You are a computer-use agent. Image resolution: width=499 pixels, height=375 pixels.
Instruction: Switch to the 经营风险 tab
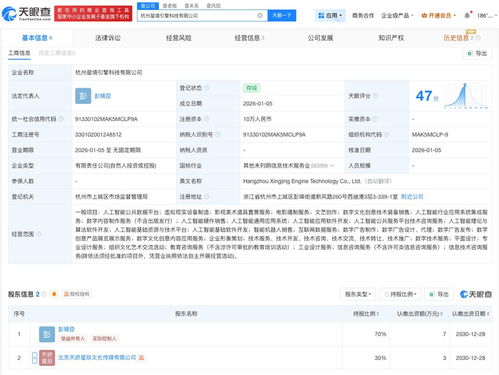(x=179, y=38)
